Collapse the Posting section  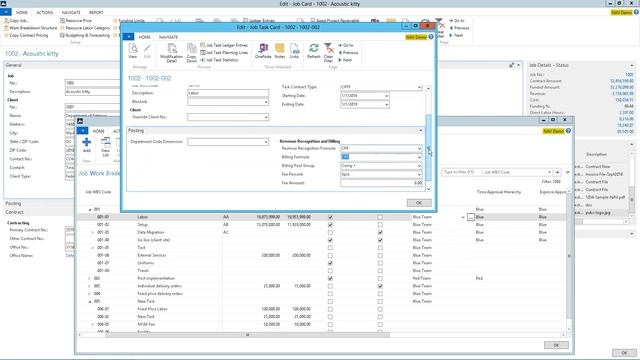(420, 131)
